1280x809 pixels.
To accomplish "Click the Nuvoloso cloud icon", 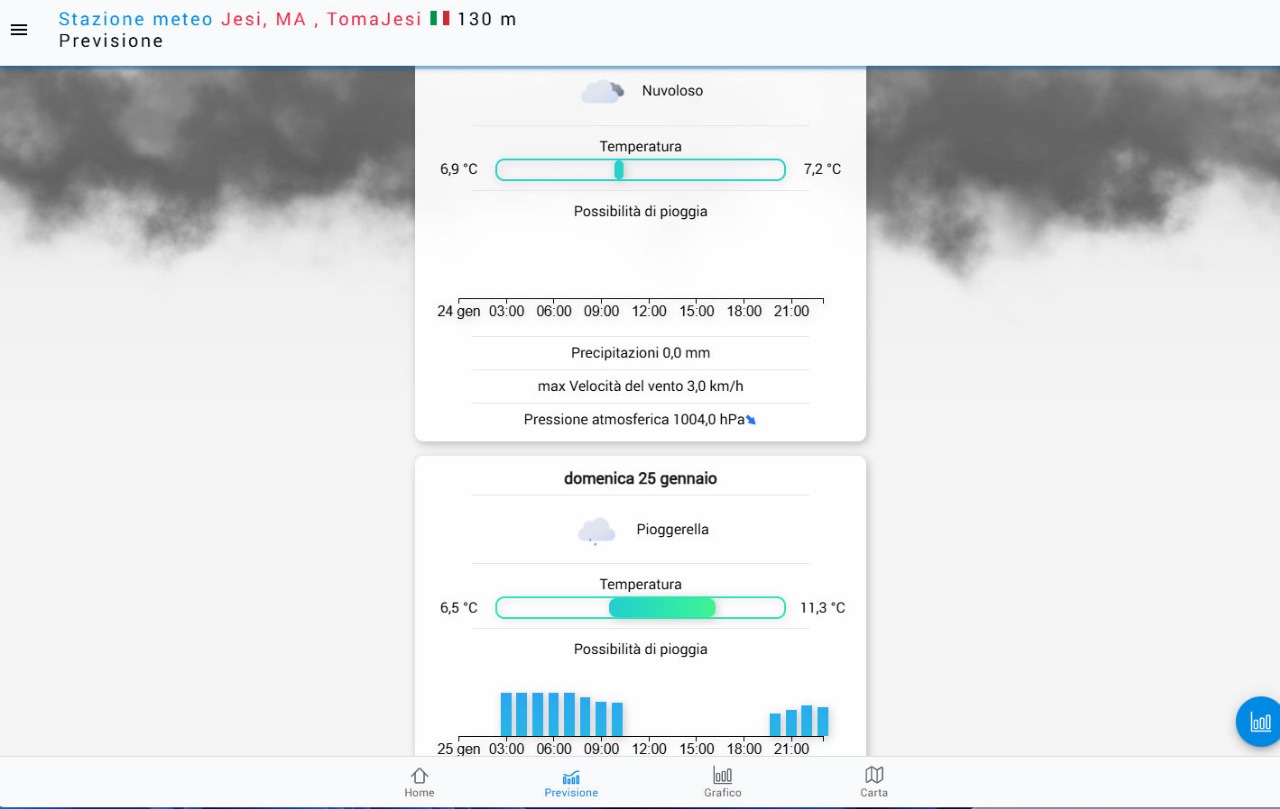I will click(603, 92).
